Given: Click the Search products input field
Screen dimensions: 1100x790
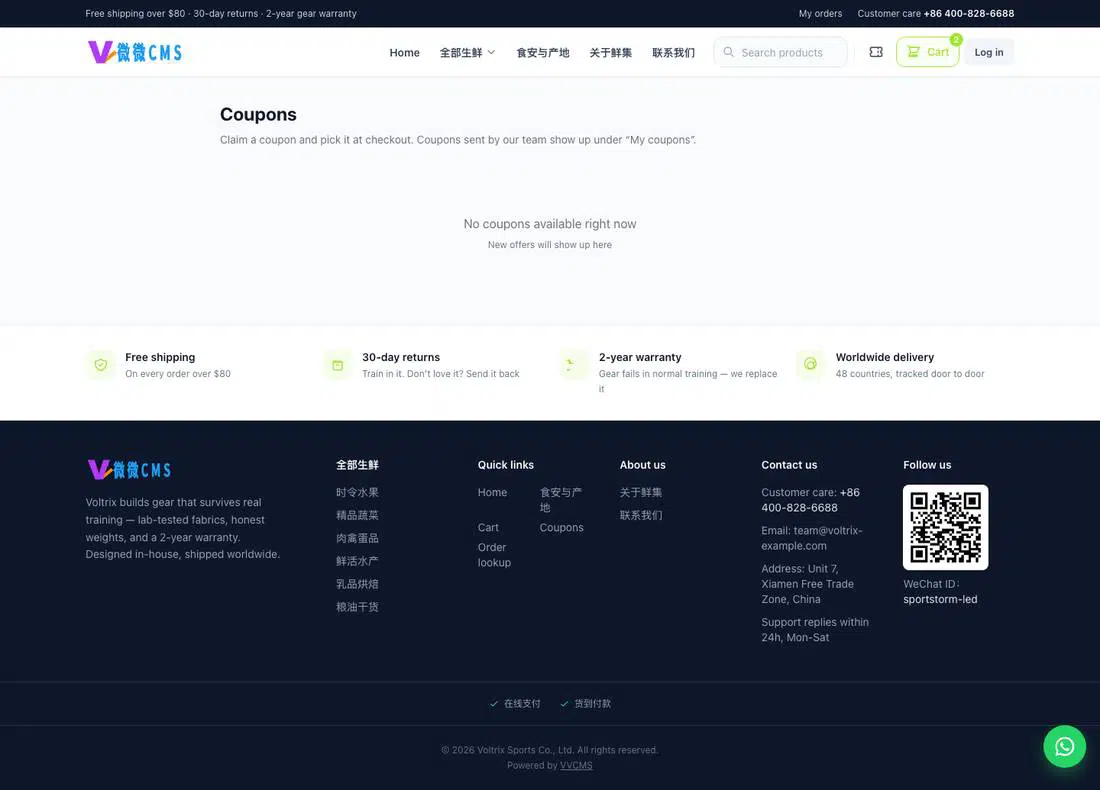Looking at the screenshot, I should coord(780,52).
